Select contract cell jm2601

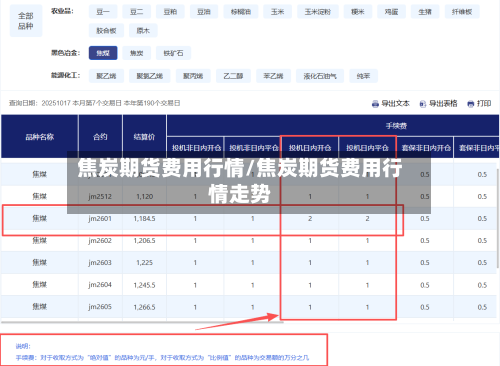100,219
